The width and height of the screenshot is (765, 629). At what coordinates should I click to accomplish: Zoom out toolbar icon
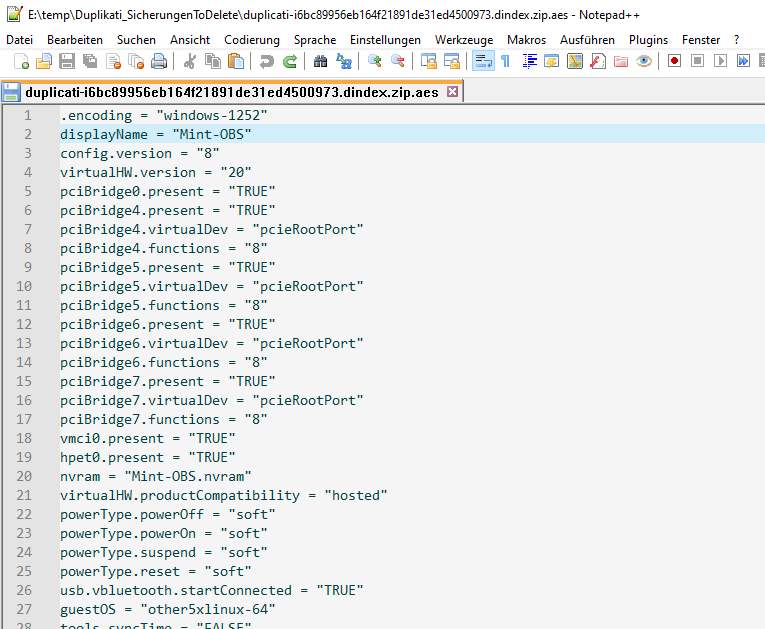(x=398, y=61)
